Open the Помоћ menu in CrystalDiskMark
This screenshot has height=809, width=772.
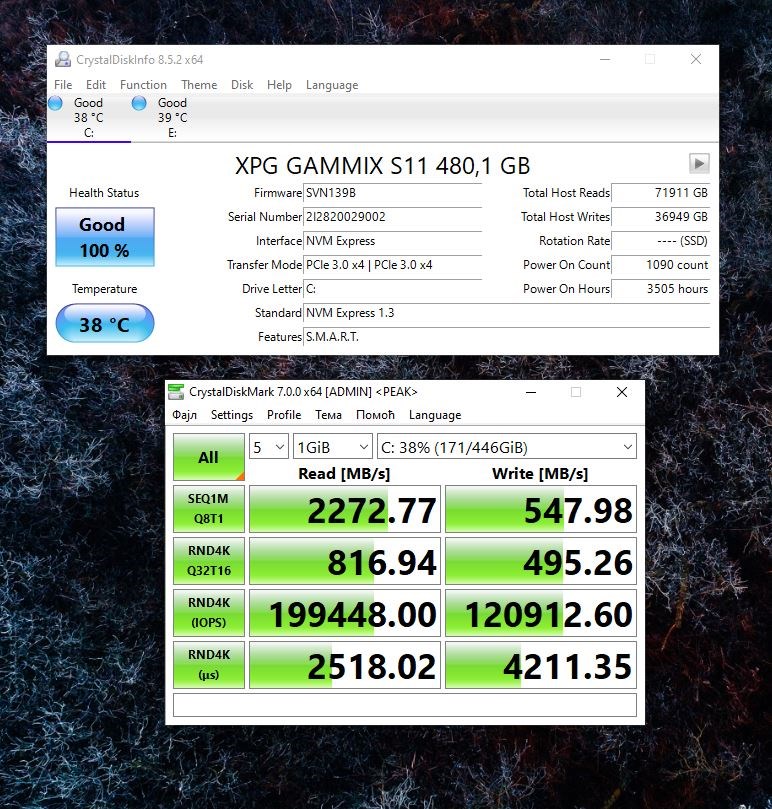[x=375, y=415]
